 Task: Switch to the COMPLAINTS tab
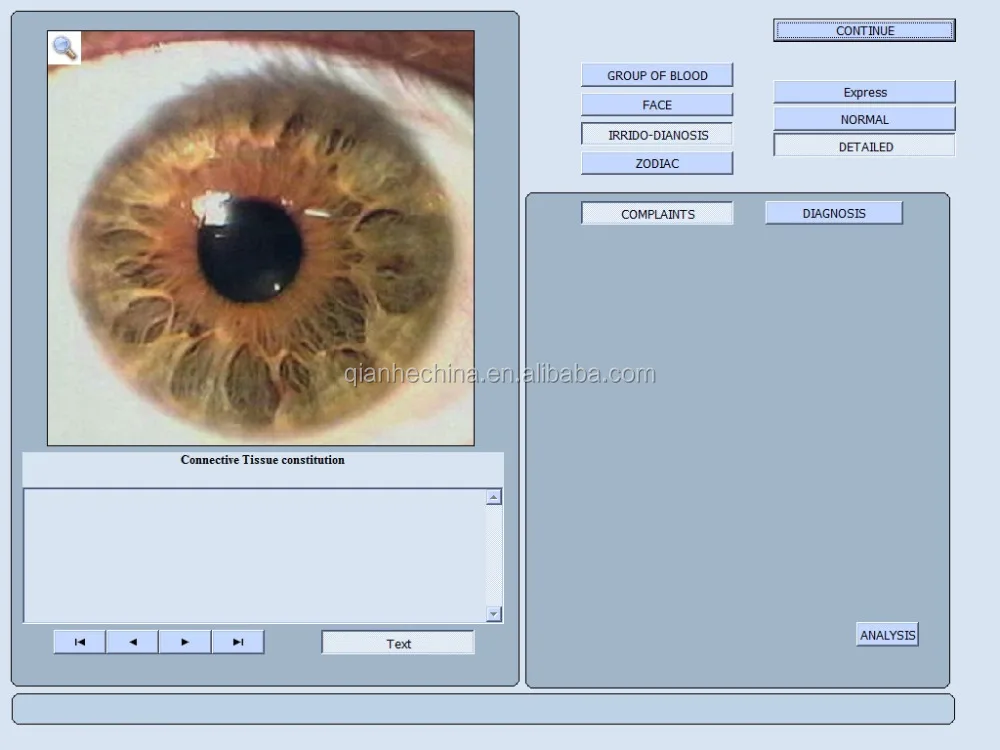(x=657, y=214)
